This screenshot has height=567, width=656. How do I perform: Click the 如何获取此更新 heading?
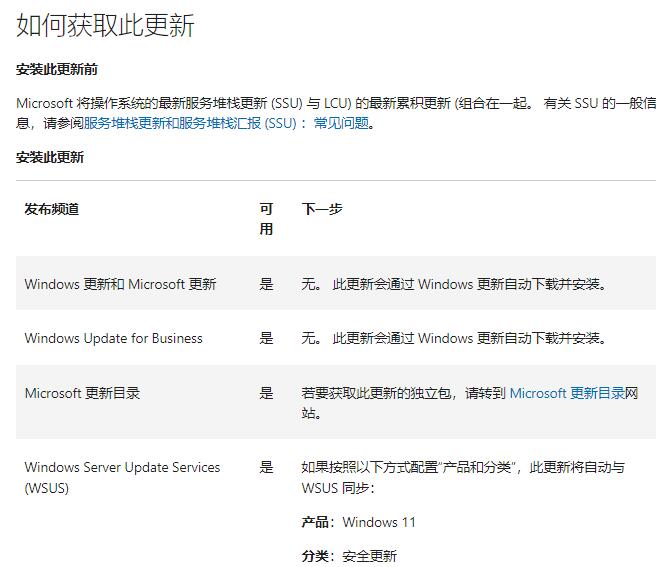coord(105,25)
